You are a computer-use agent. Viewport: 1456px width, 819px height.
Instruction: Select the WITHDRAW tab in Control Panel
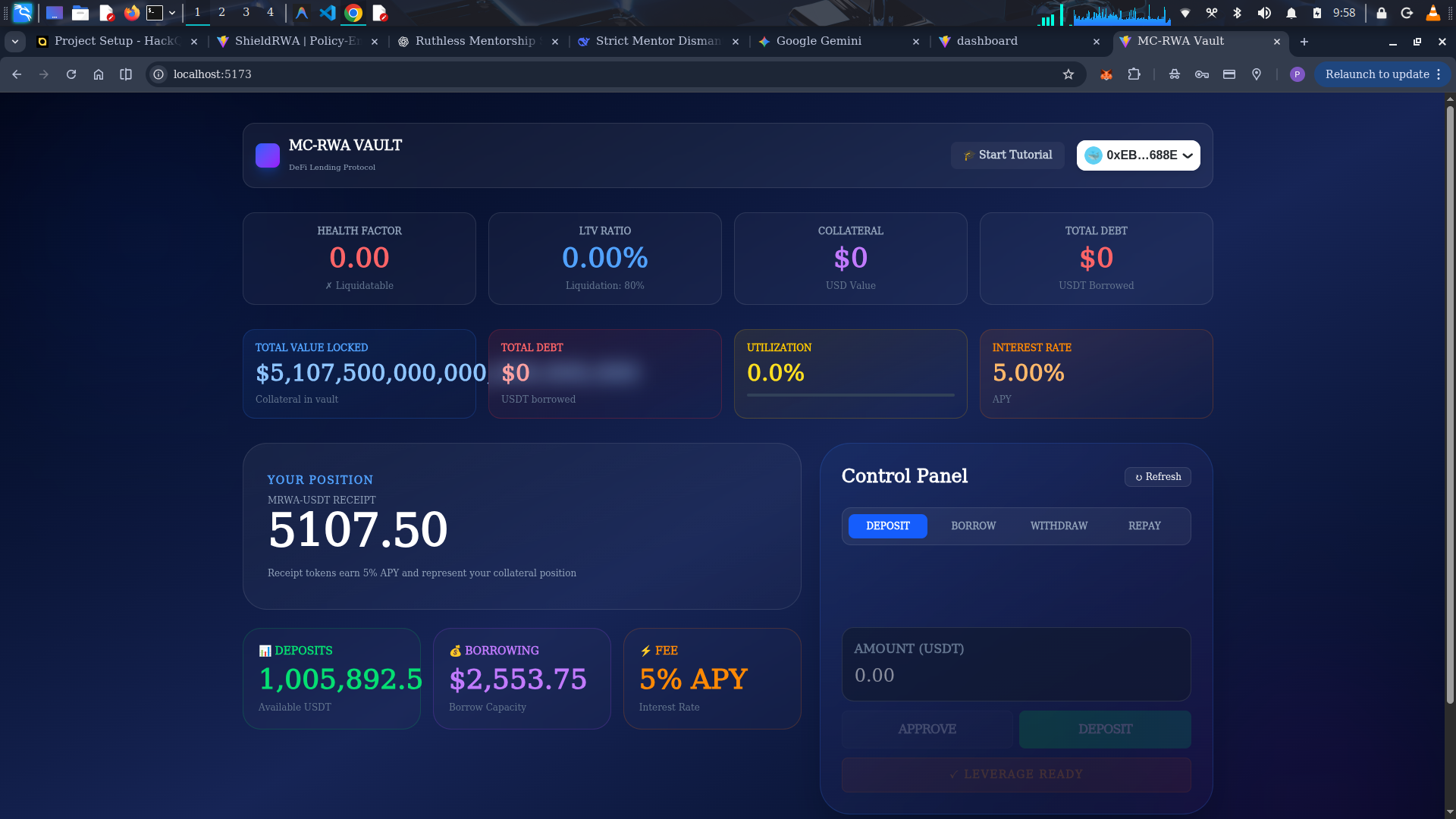1059,526
